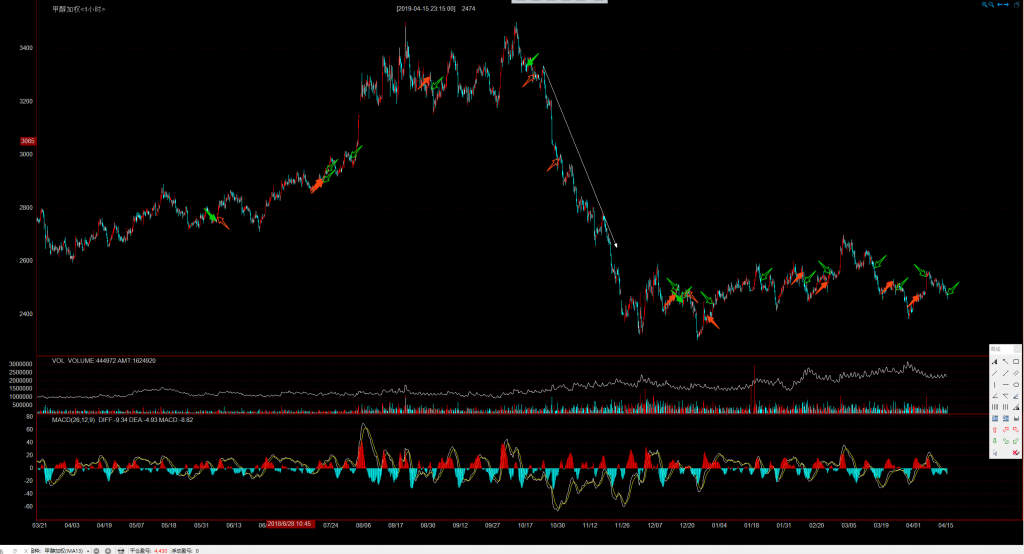This screenshot has height=554, width=1024.
Task: Activate the mouse pointer selection tool
Action: coord(995,452)
